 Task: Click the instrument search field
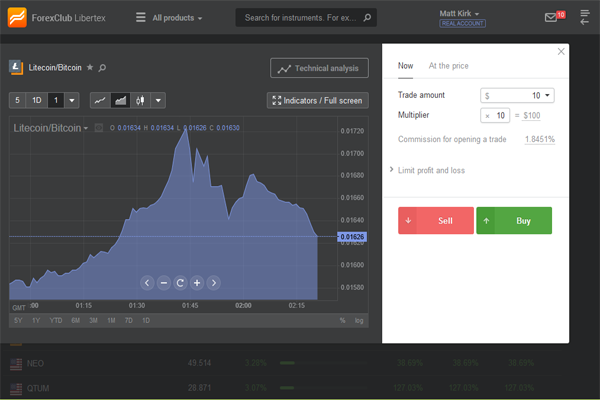pyautogui.click(x=306, y=18)
